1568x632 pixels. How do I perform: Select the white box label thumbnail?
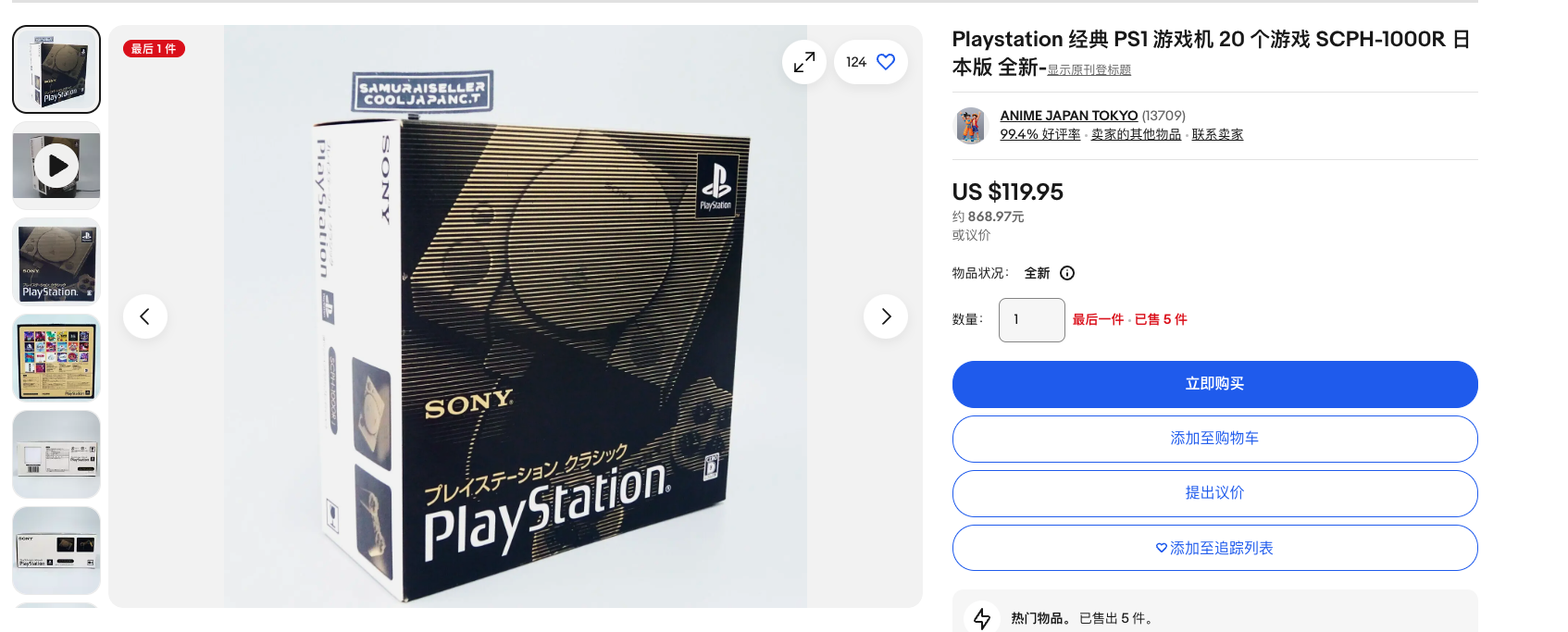(56, 454)
